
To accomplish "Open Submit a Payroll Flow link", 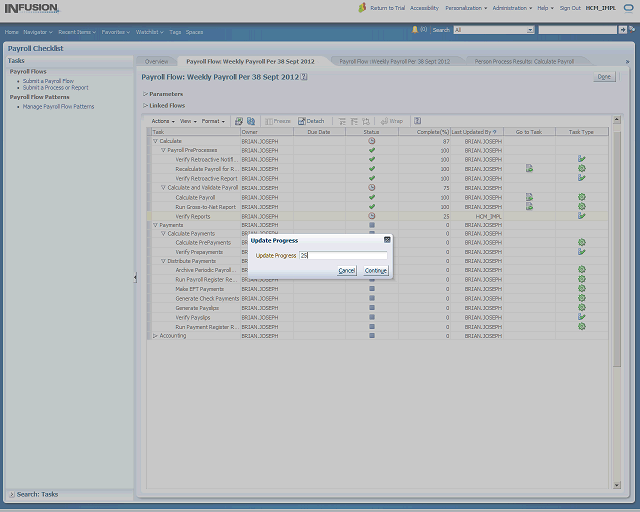I will click(48, 81).
